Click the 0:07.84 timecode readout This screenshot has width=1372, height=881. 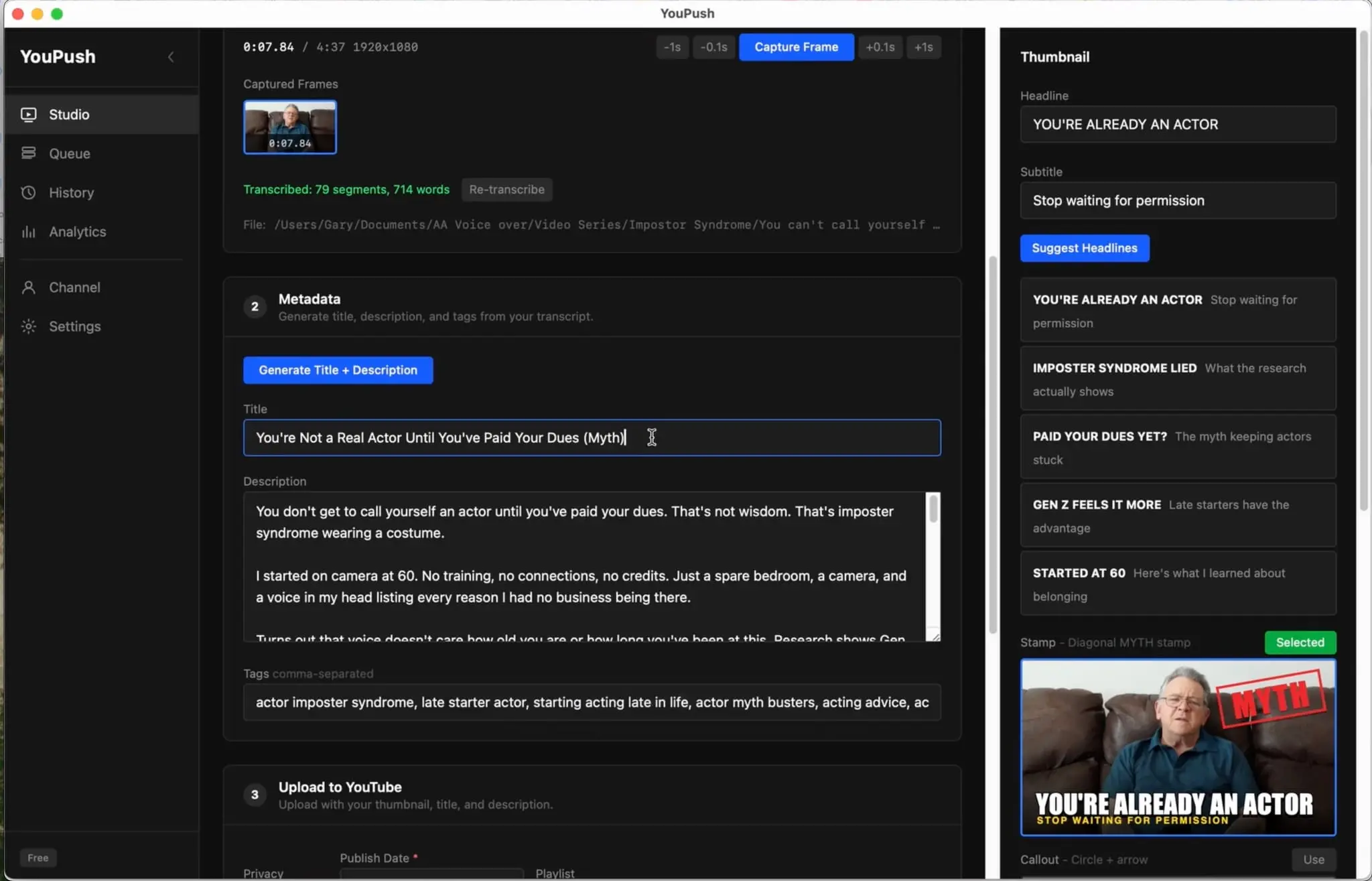click(268, 47)
